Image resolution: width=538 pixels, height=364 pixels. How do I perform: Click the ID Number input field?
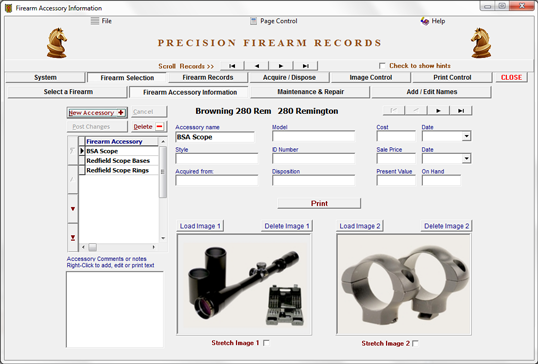point(314,158)
